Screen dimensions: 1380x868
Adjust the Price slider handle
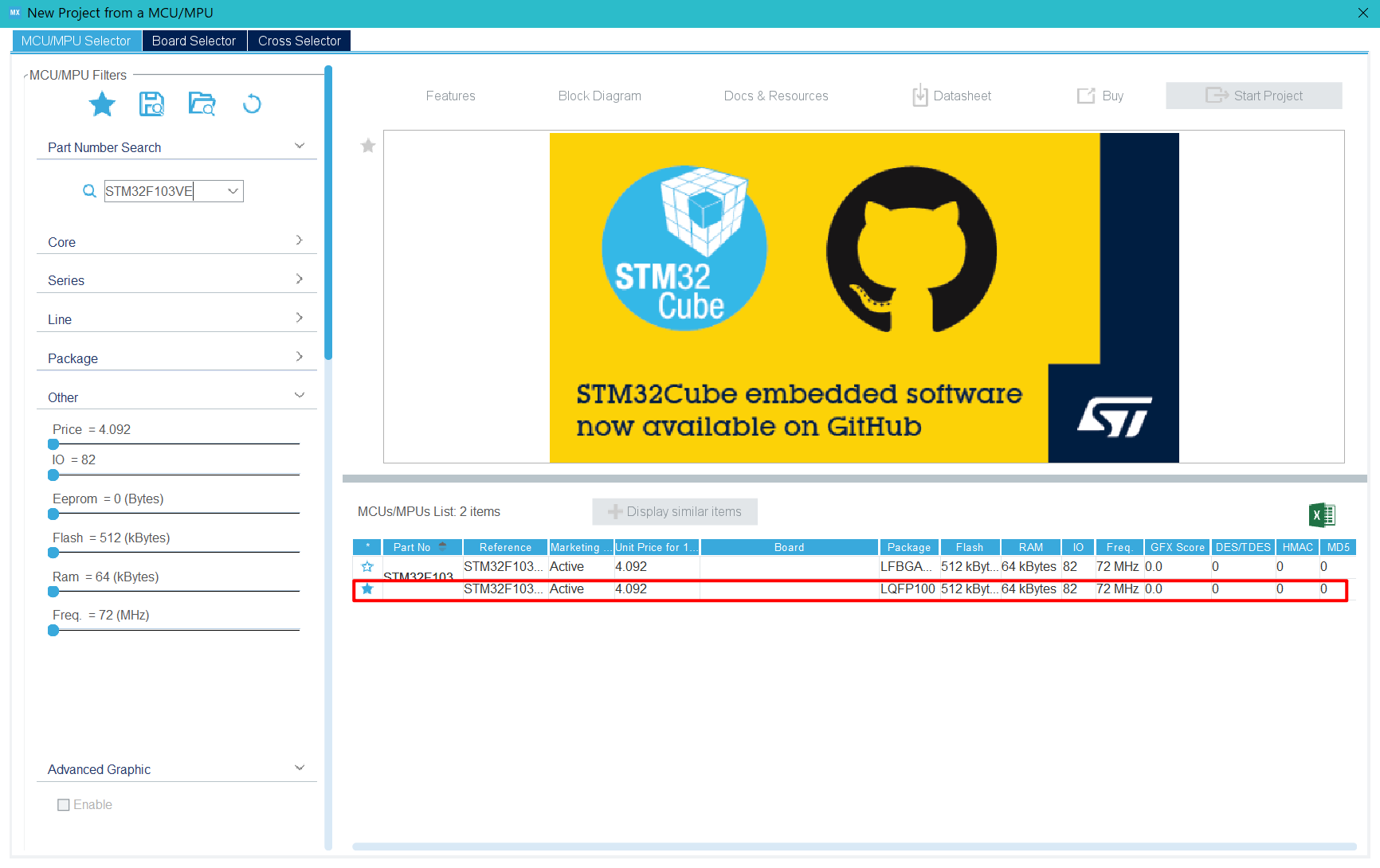tap(53, 444)
